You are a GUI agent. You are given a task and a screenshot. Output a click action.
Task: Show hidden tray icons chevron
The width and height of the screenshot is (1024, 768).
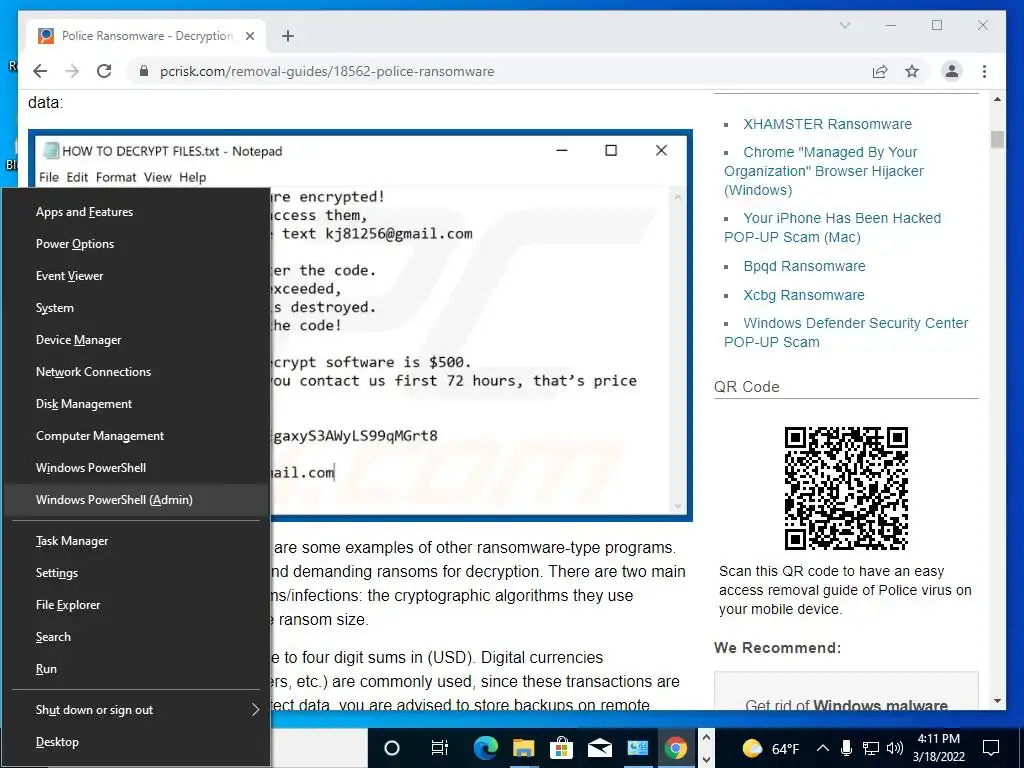click(823, 748)
